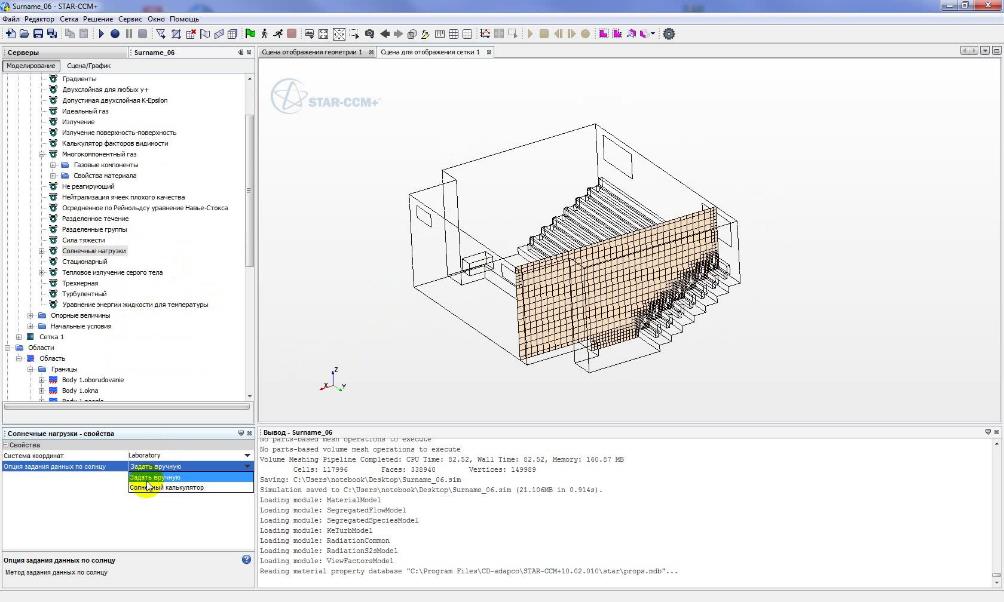Click the Save simulation toolbar icon

tap(38, 33)
